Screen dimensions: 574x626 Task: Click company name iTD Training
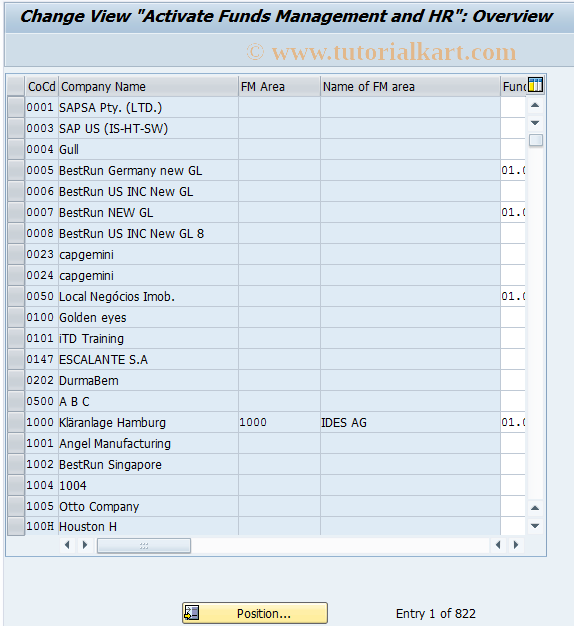click(x=148, y=338)
